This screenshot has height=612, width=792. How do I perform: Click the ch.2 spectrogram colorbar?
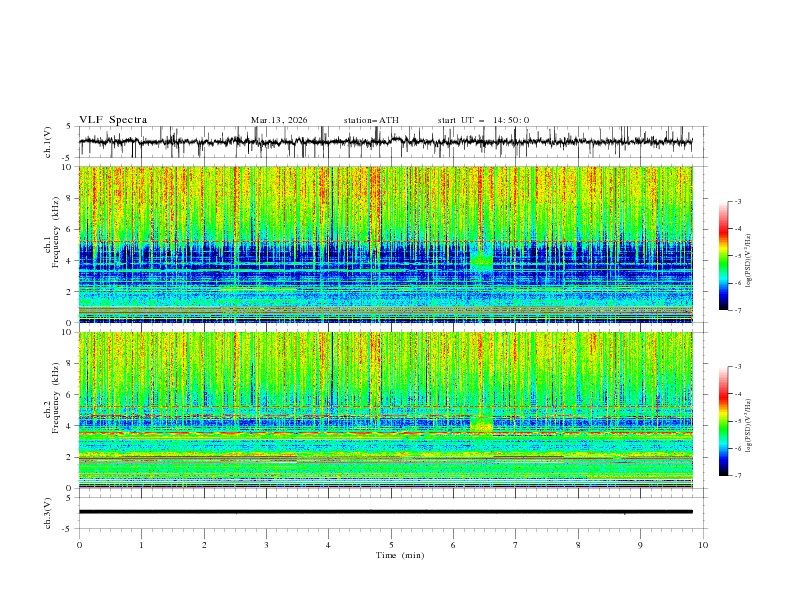pos(723,421)
